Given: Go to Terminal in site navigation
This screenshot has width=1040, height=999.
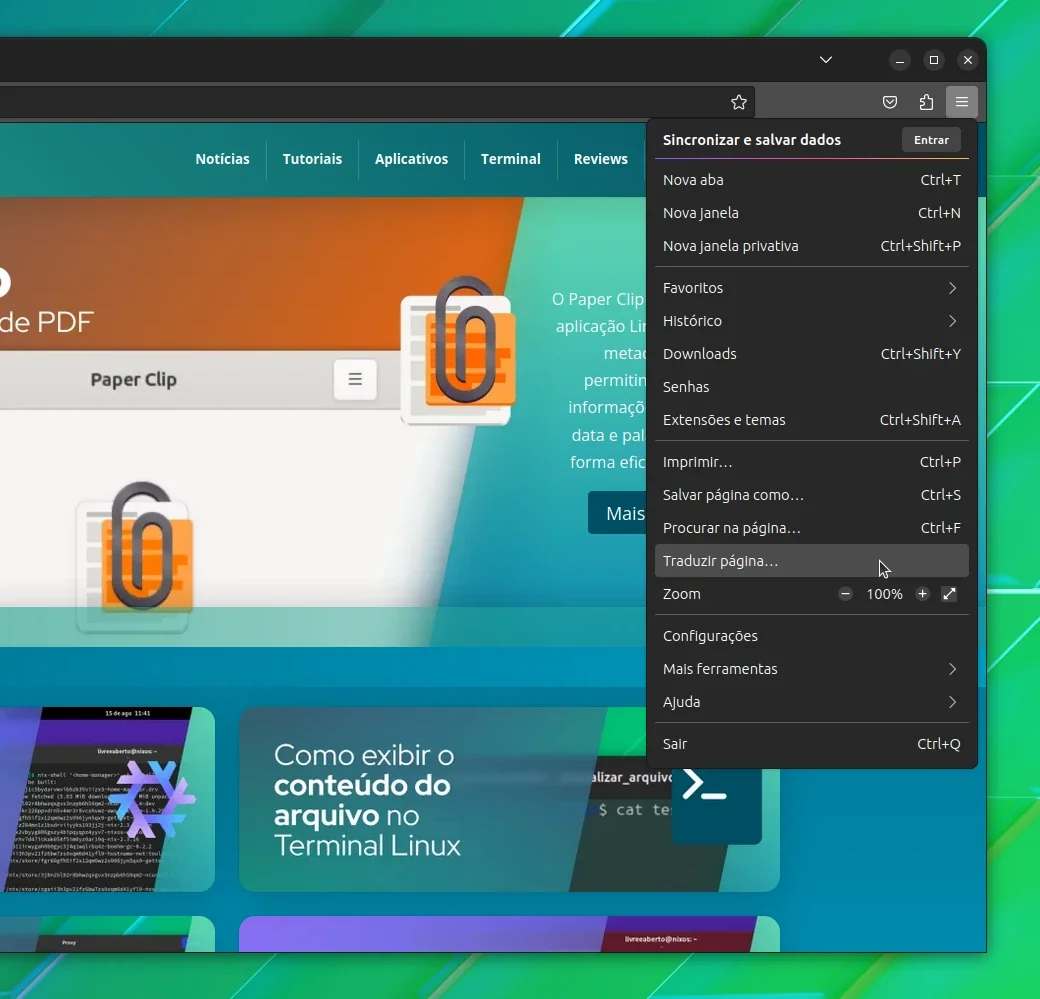Looking at the screenshot, I should click(511, 159).
